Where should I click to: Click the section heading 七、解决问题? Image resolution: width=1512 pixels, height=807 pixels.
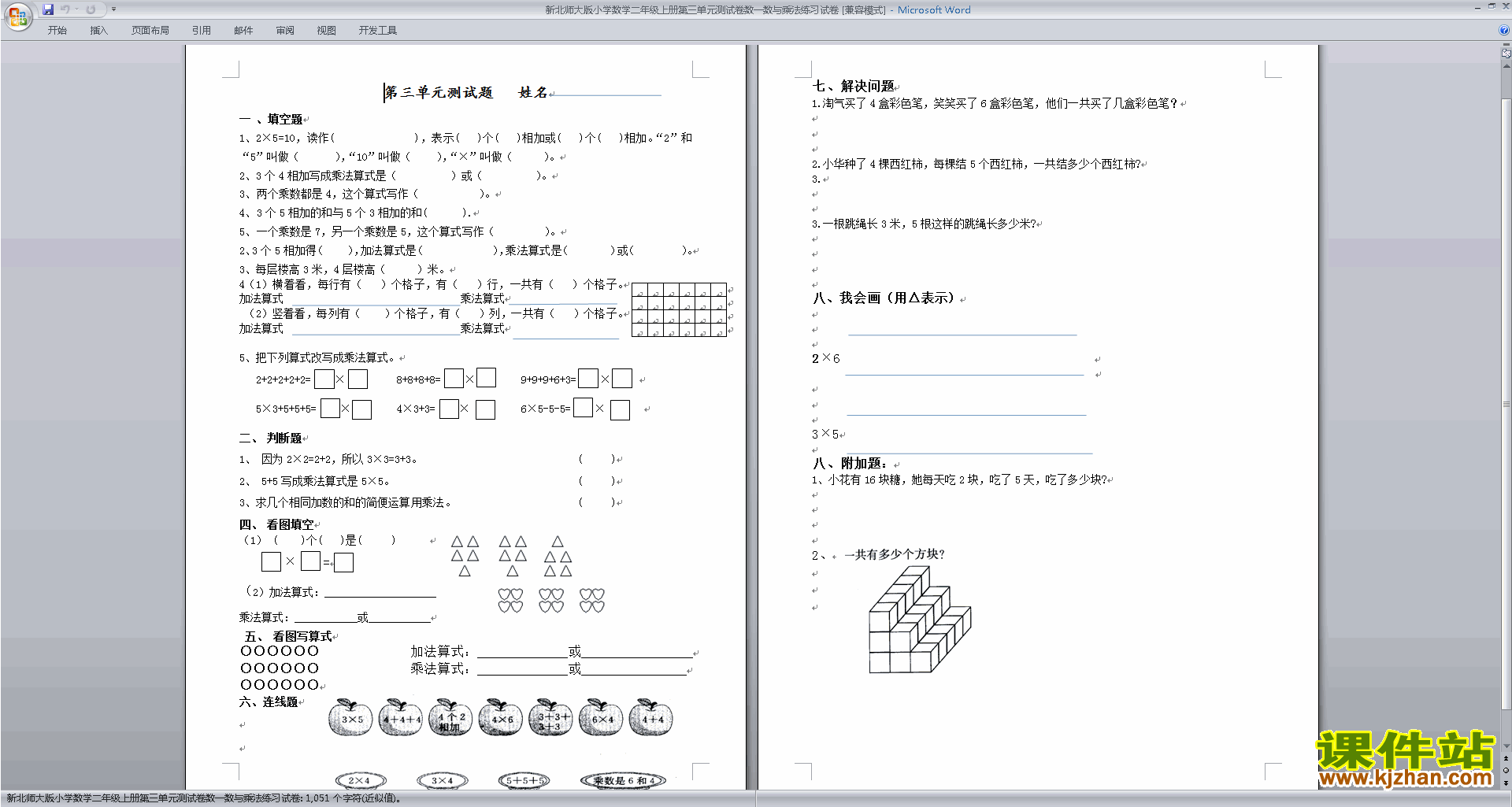(854, 86)
